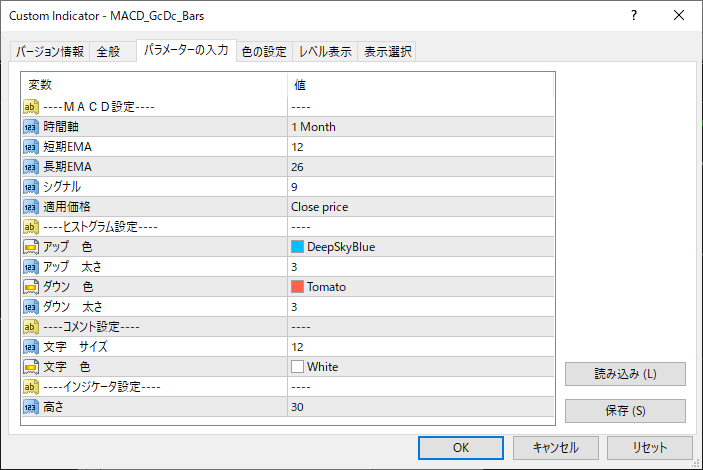Open the Close price applied-price value

point(420,207)
